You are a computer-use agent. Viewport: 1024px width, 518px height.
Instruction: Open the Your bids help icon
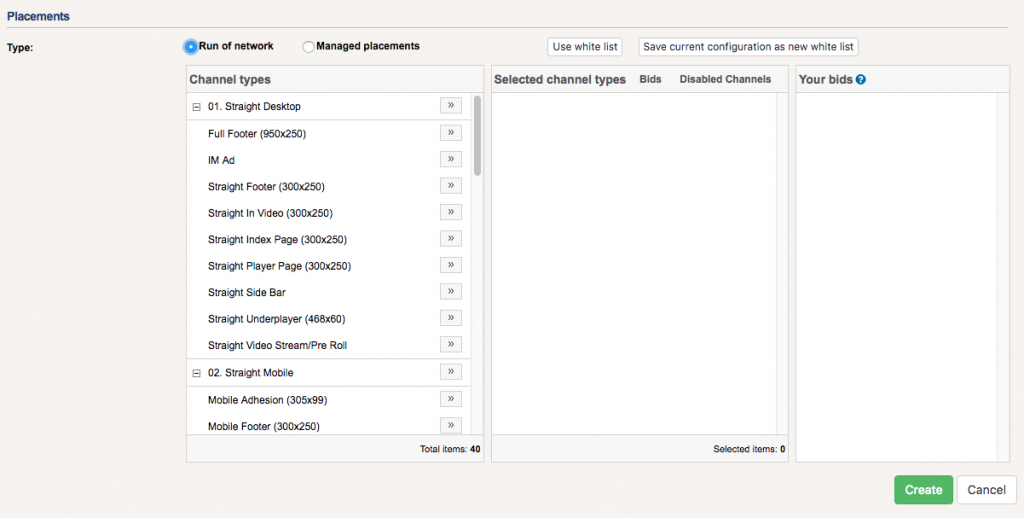(860, 80)
